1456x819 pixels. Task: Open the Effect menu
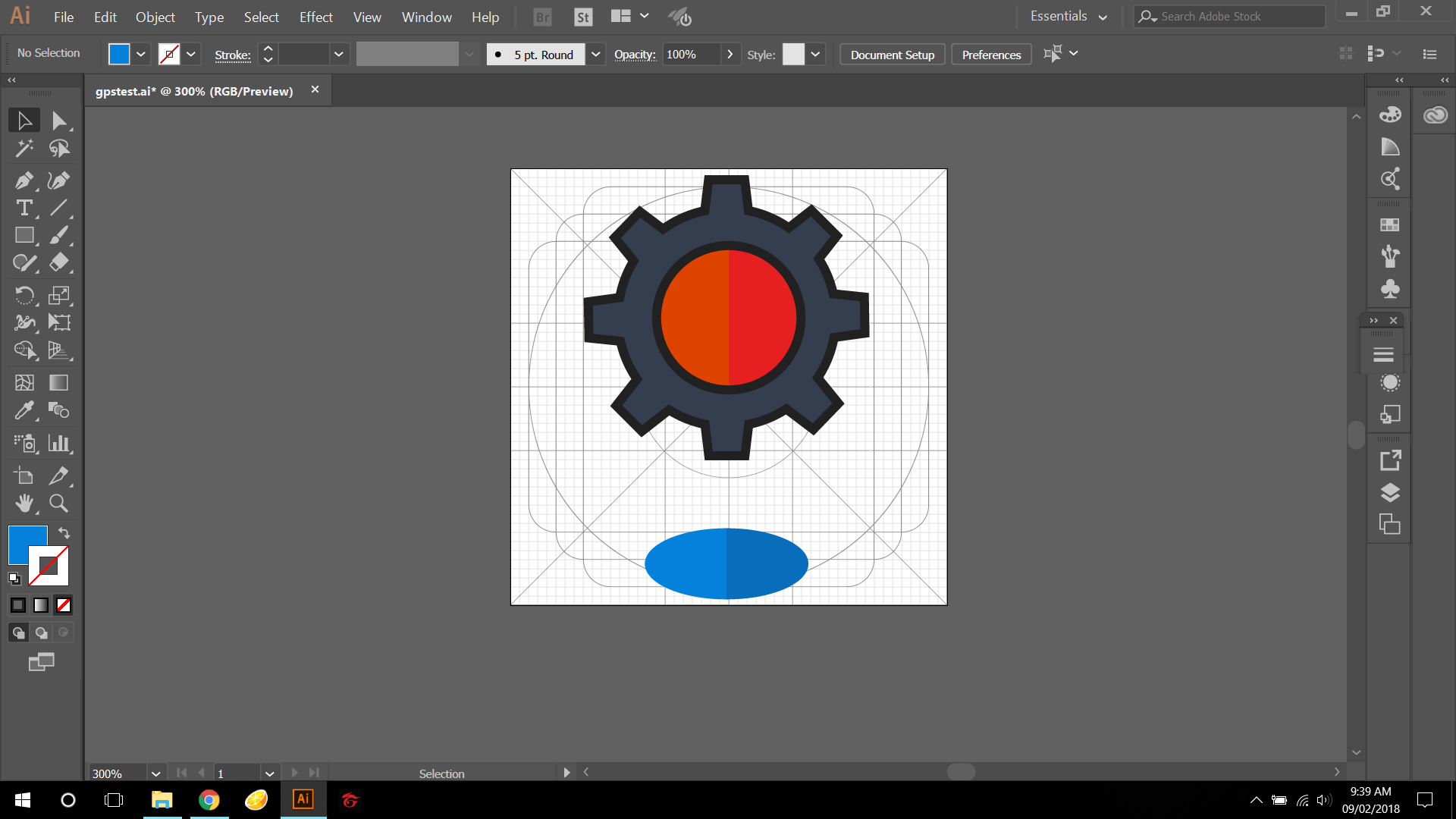[315, 17]
